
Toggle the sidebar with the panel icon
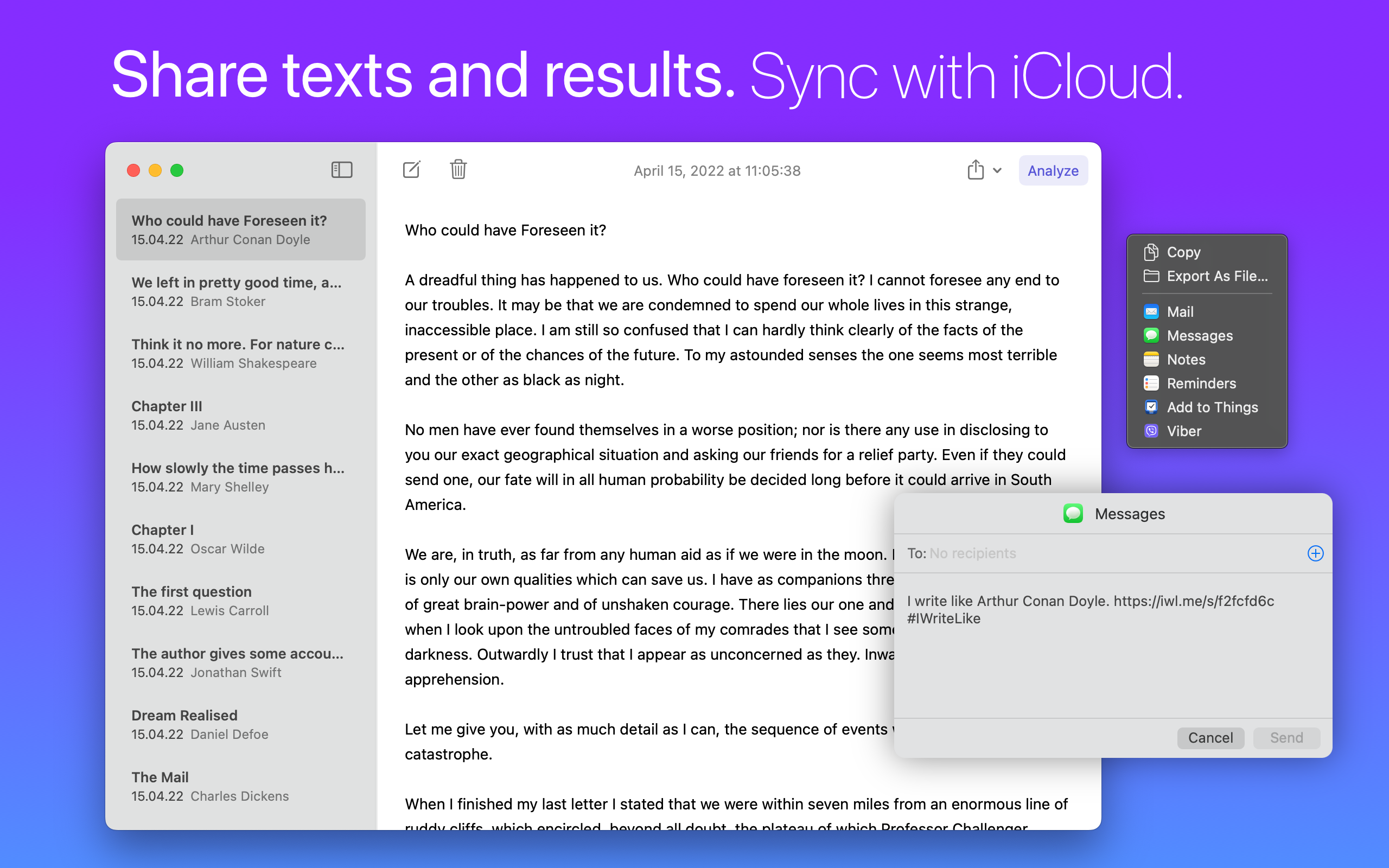pos(341,170)
